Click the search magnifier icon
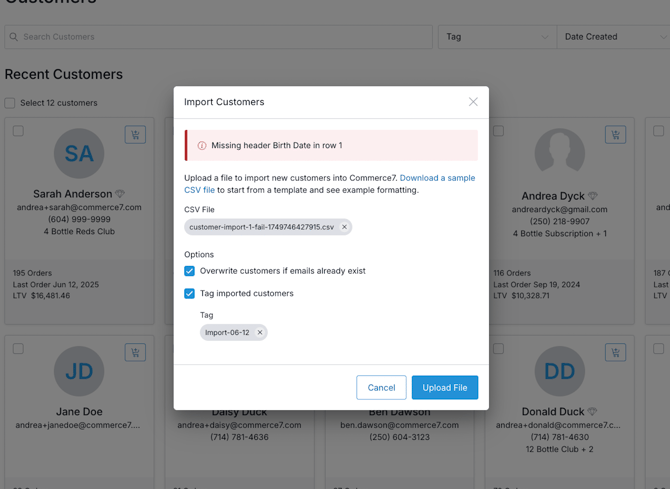Screen dimensions: 670x489 (14, 37)
